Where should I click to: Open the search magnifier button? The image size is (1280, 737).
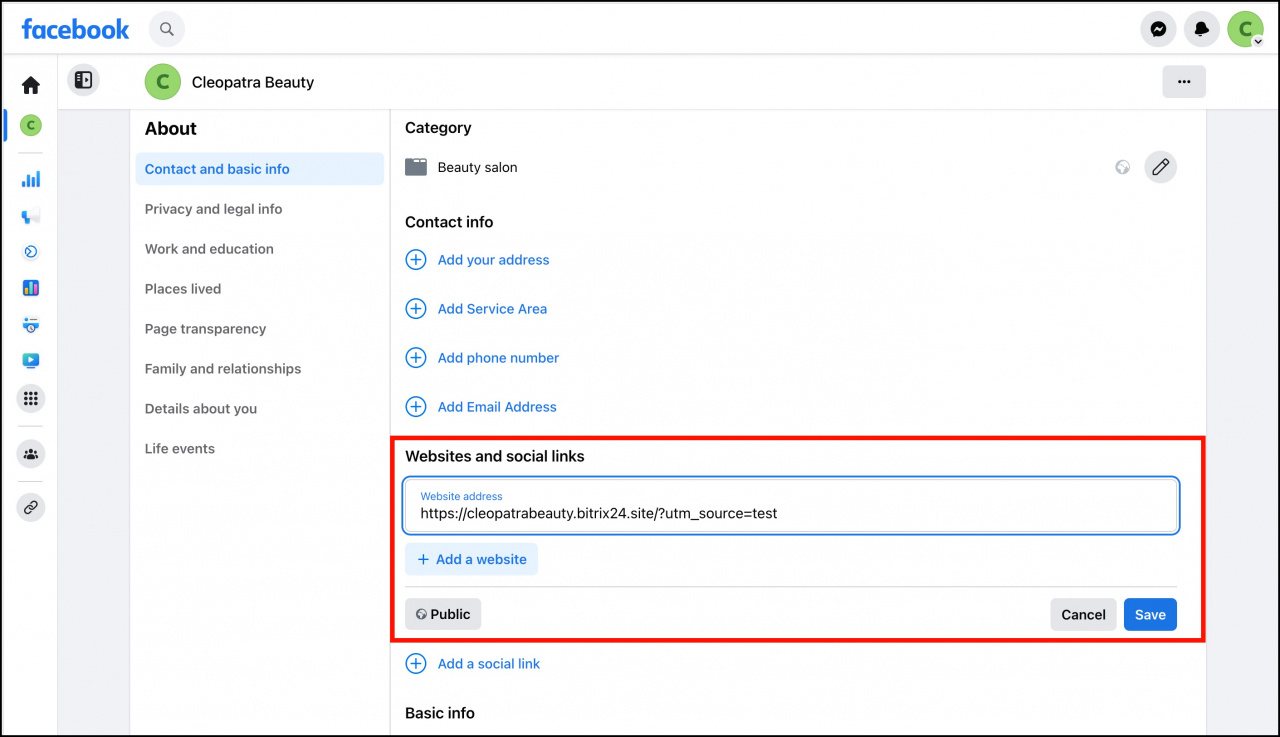tap(167, 29)
